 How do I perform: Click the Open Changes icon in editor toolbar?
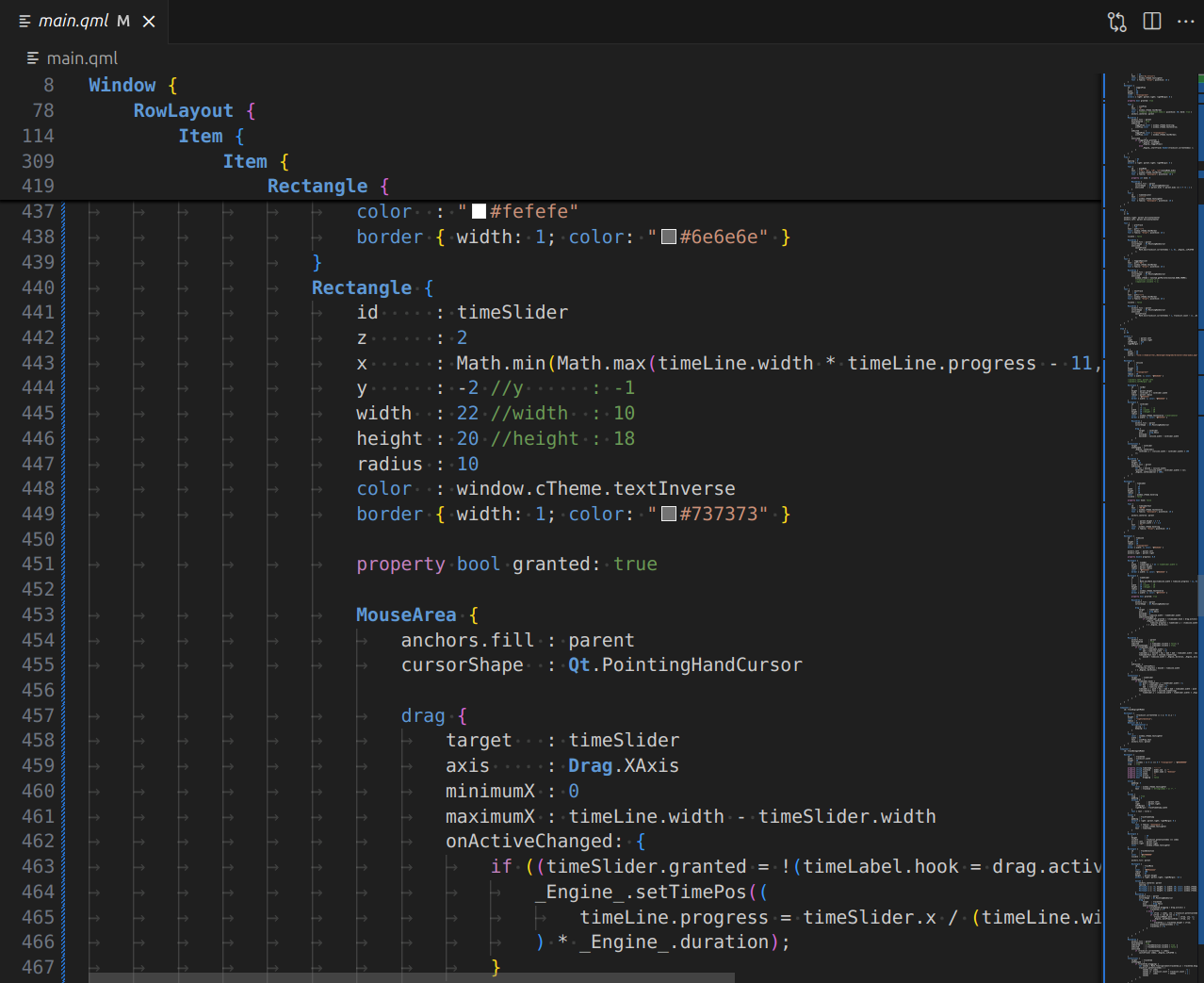tap(1116, 22)
